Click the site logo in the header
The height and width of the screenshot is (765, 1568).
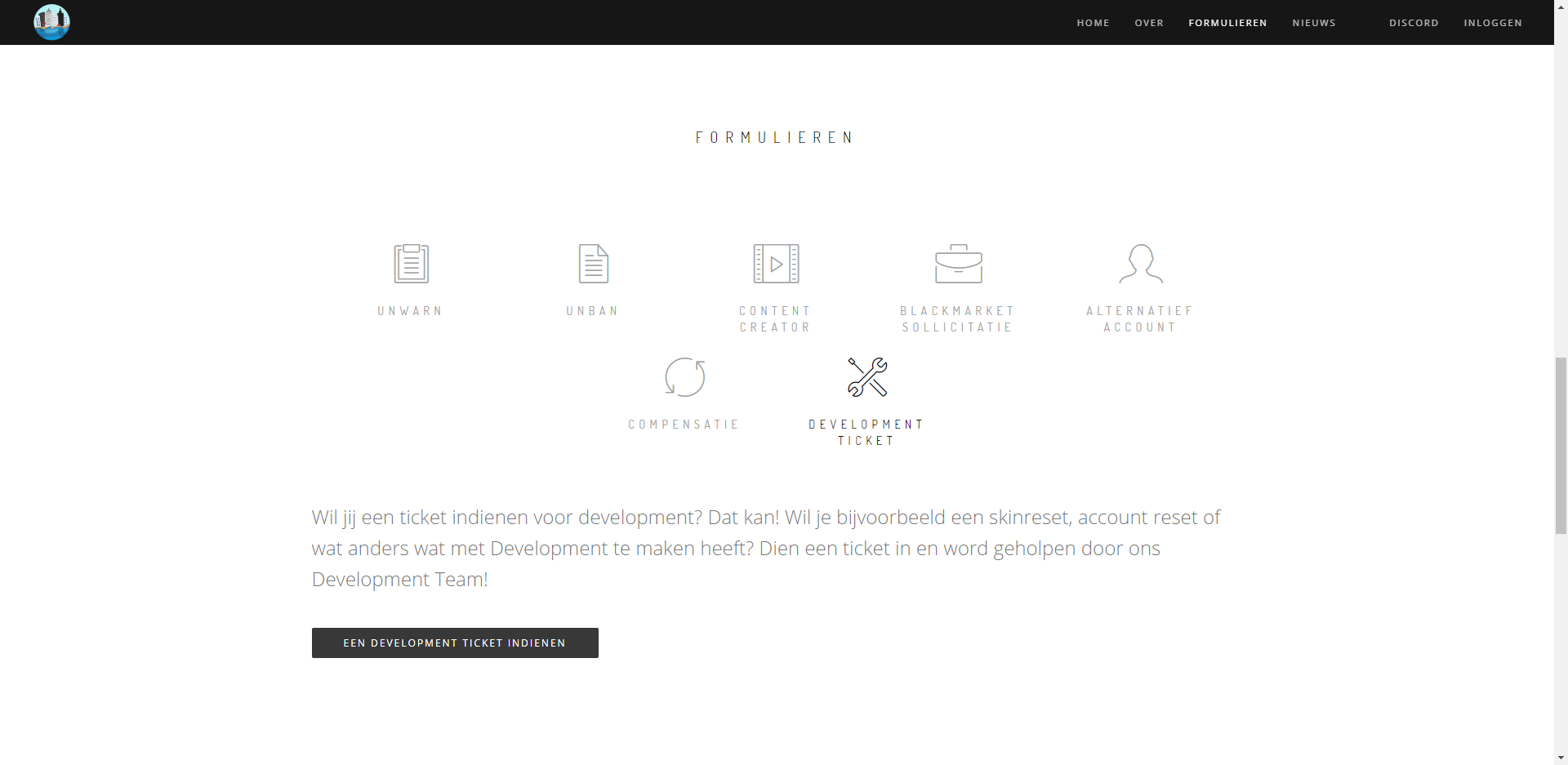coord(51,22)
